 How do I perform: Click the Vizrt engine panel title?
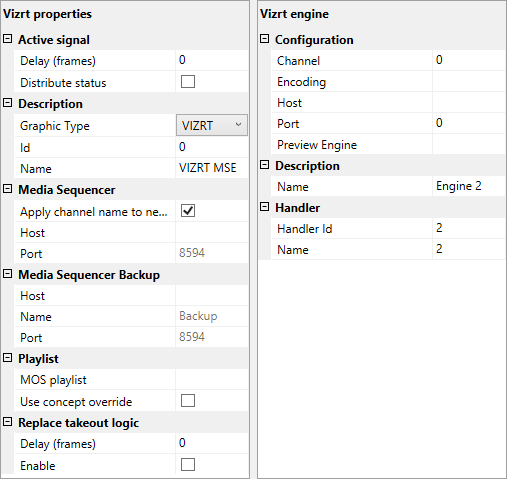pyautogui.click(x=294, y=14)
